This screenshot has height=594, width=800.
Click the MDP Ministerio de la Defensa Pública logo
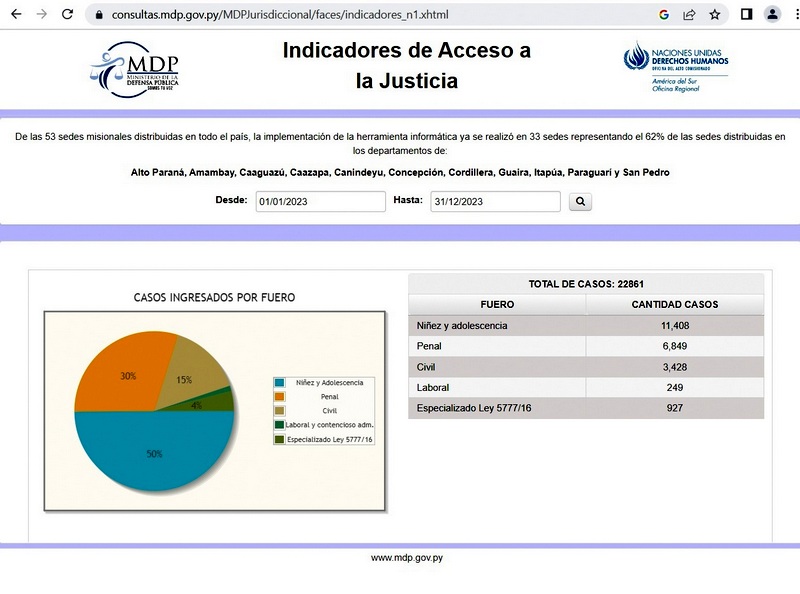[x=135, y=69]
